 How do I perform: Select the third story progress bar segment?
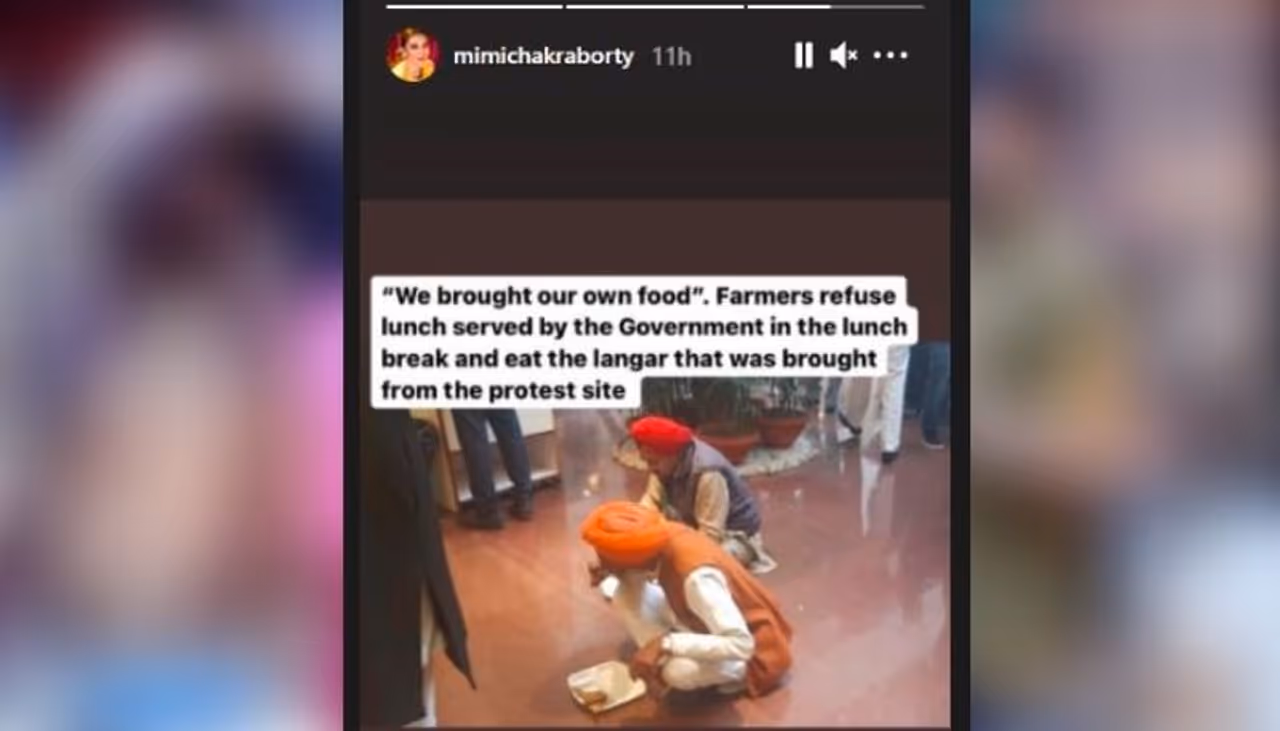[x=835, y=6]
